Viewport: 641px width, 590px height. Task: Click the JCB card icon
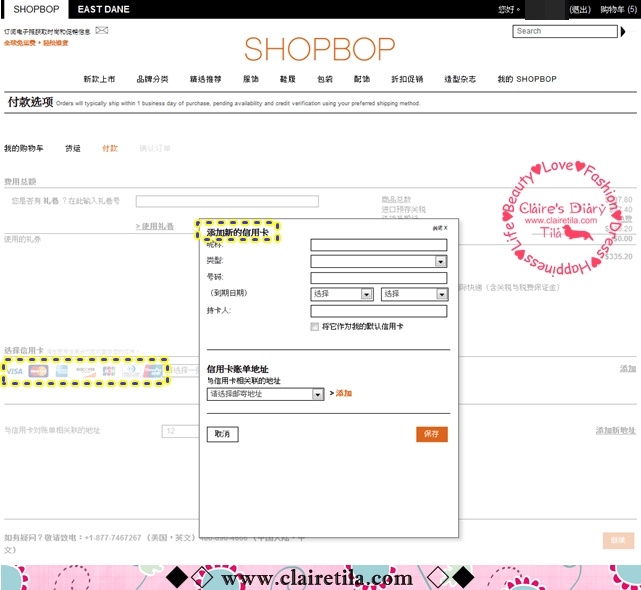click(109, 371)
